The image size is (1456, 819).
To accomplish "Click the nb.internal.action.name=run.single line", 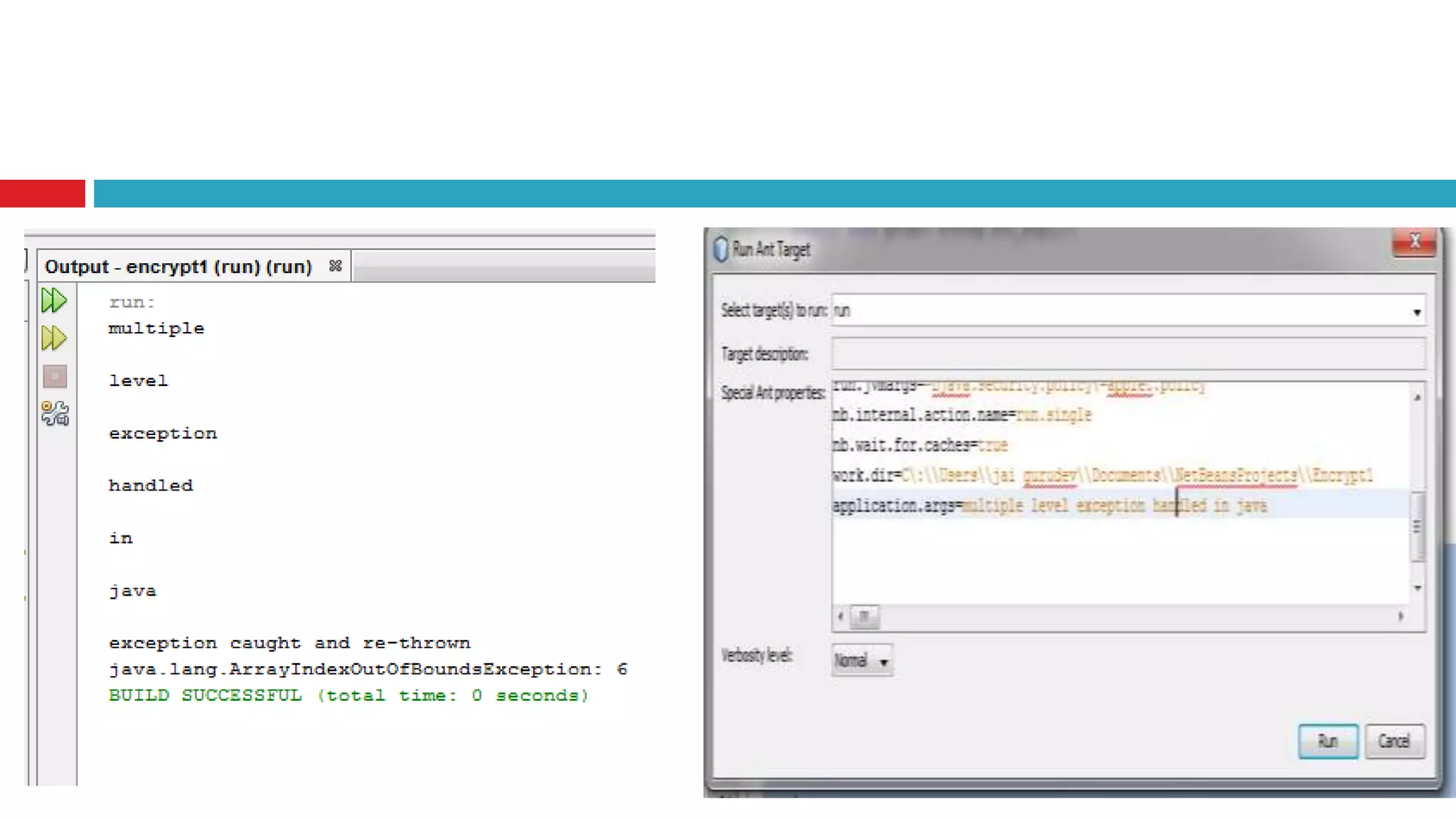I will (962, 414).
